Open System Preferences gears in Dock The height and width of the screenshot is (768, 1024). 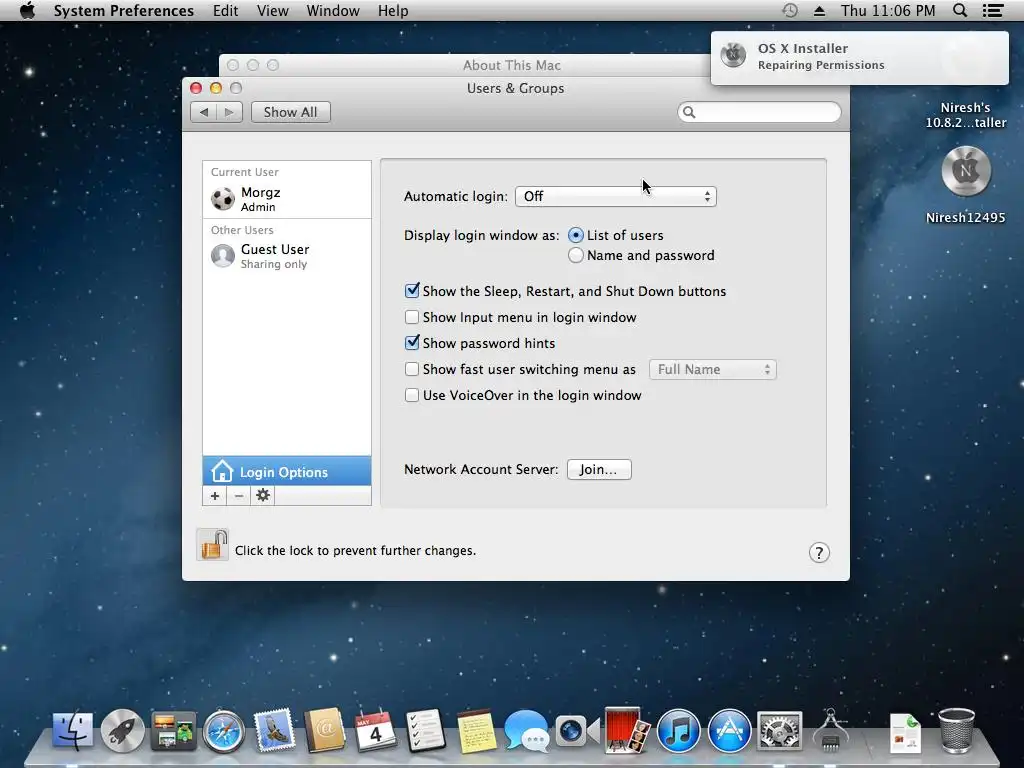pyautogui.click(x=780, y=731)
